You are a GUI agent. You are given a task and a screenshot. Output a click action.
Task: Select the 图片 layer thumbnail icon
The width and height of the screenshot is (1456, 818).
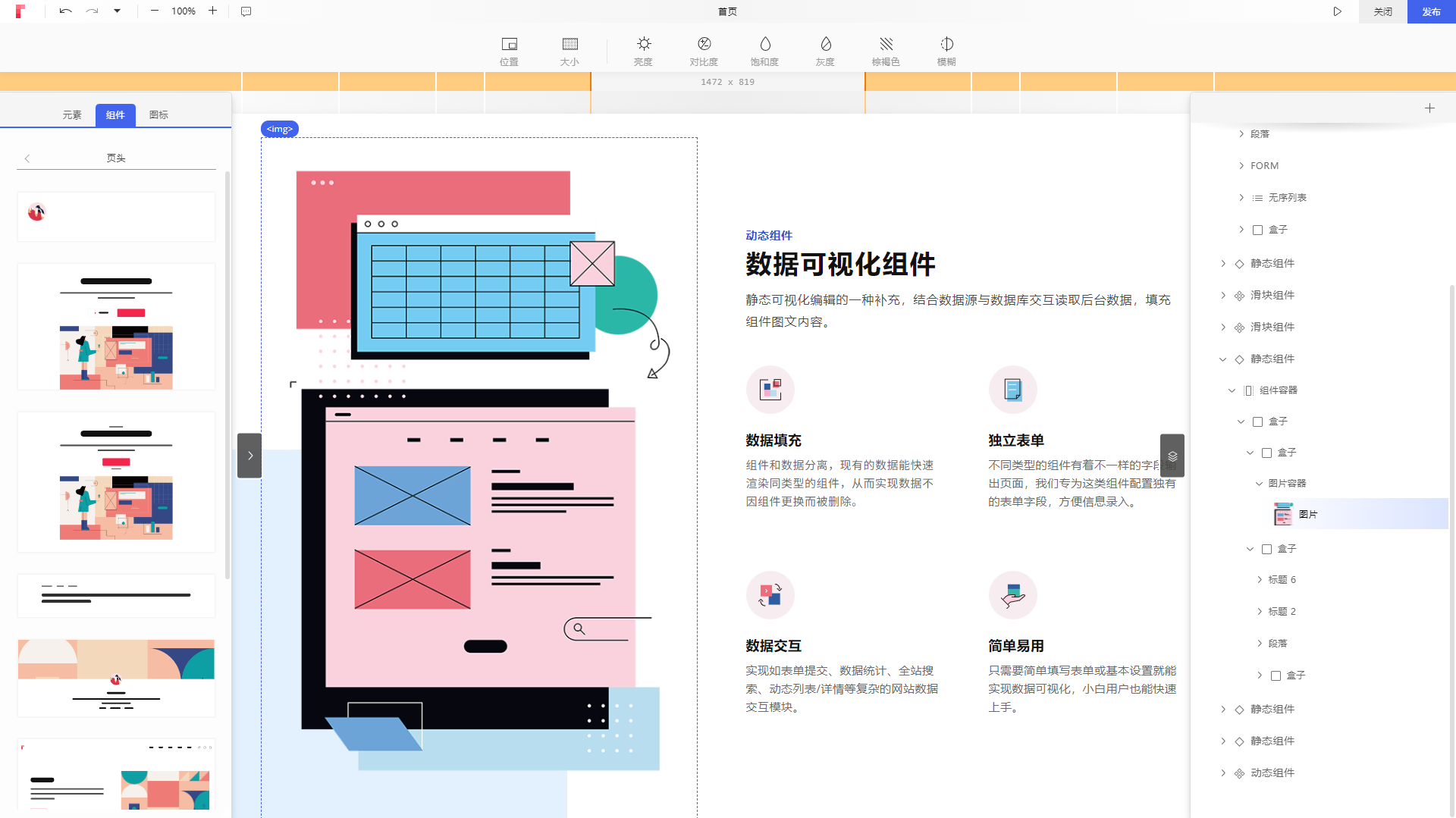tap(1283, 514)
